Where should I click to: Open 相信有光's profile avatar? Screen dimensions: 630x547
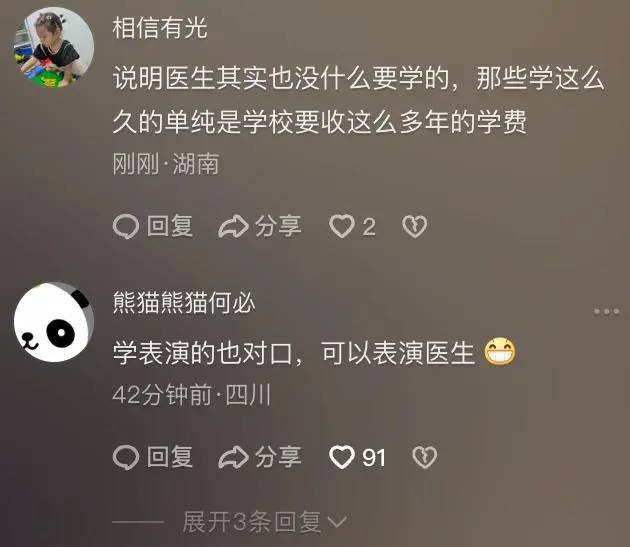[x=54, y=47]
